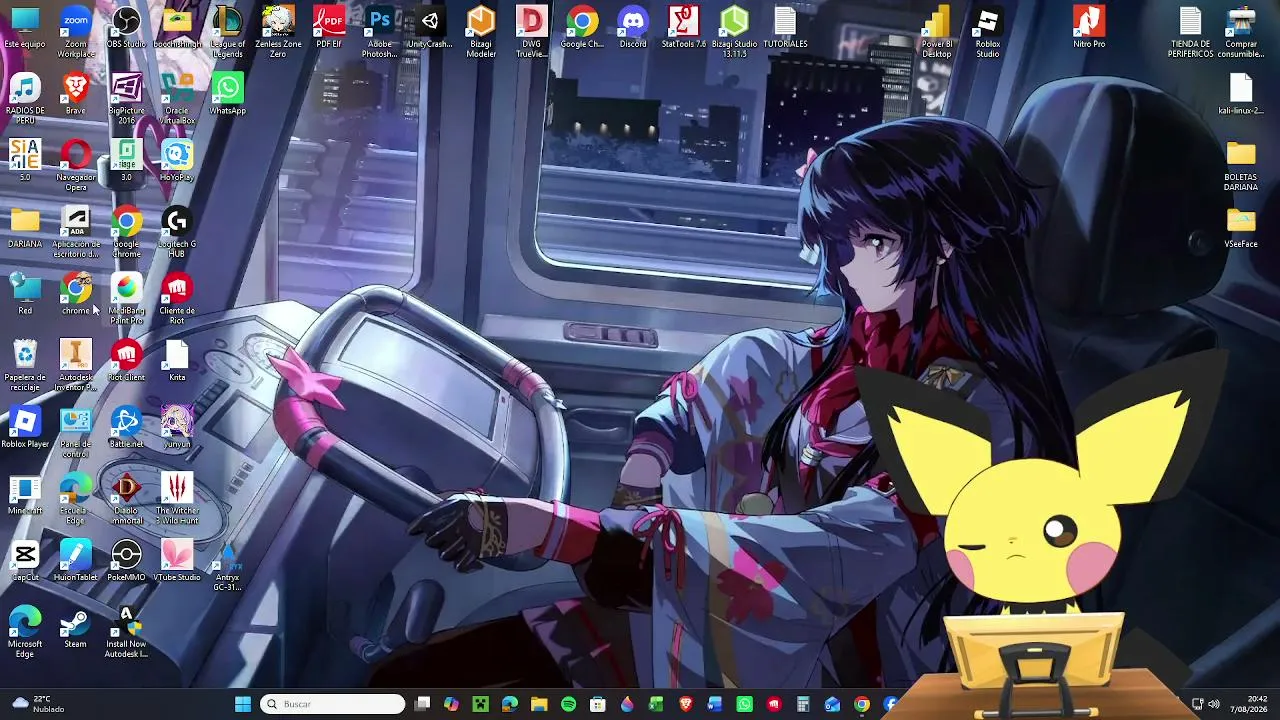Select the Microsoft Edge desktop shortcut
Screen dimensions: 1280x720
point(25,633)
